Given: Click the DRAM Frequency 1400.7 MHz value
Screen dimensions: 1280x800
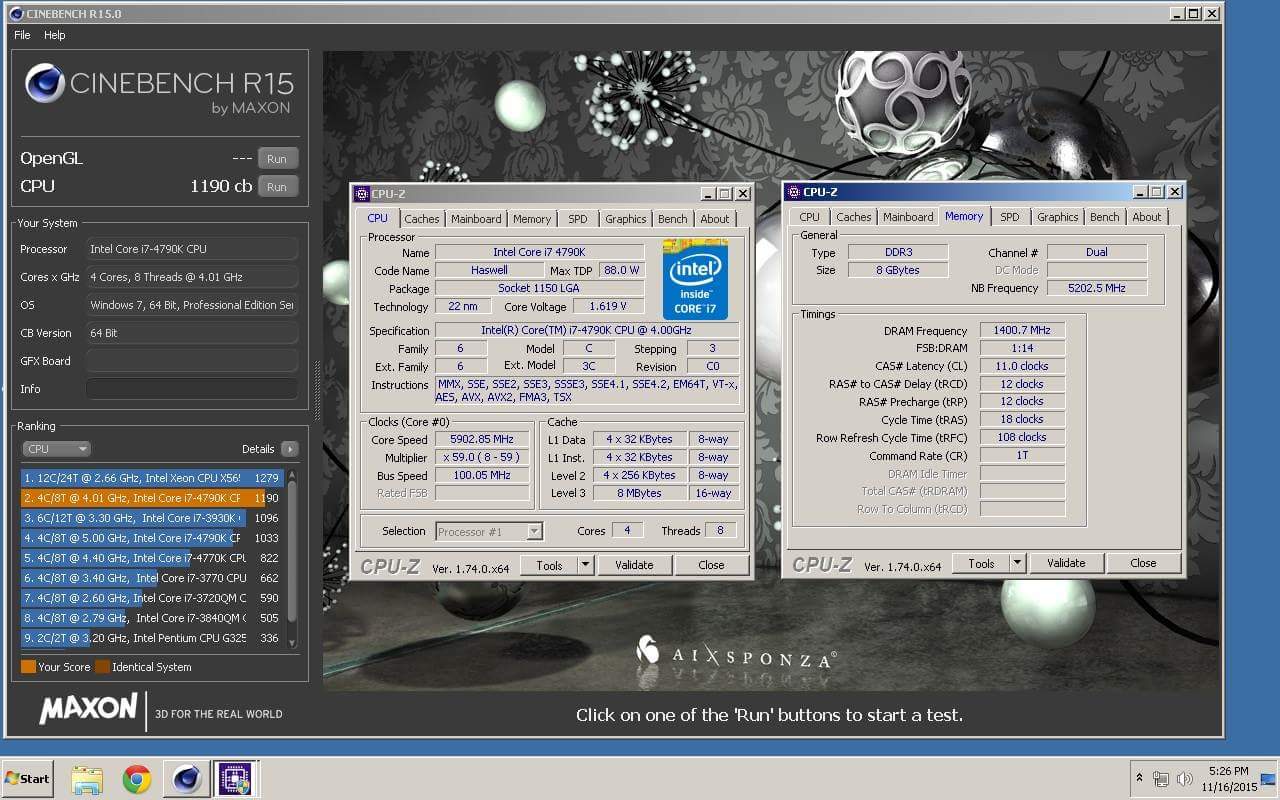Looking at the screenshot, I should pyautogui.click(x=1022, y=331).
